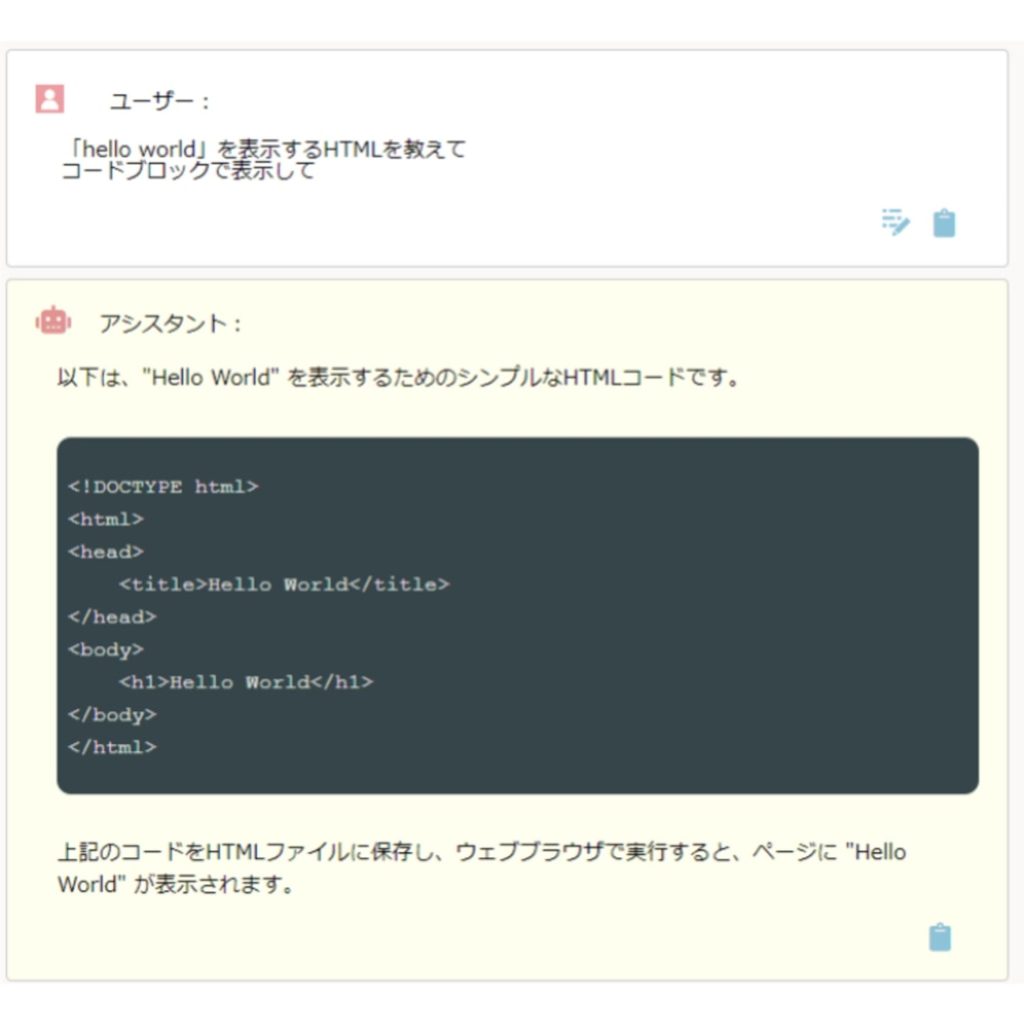Image resolution: width=1024 pixels, height=1024 pixels.
Task: Click the コードブロックで表示して line
Action: point(188,171)
